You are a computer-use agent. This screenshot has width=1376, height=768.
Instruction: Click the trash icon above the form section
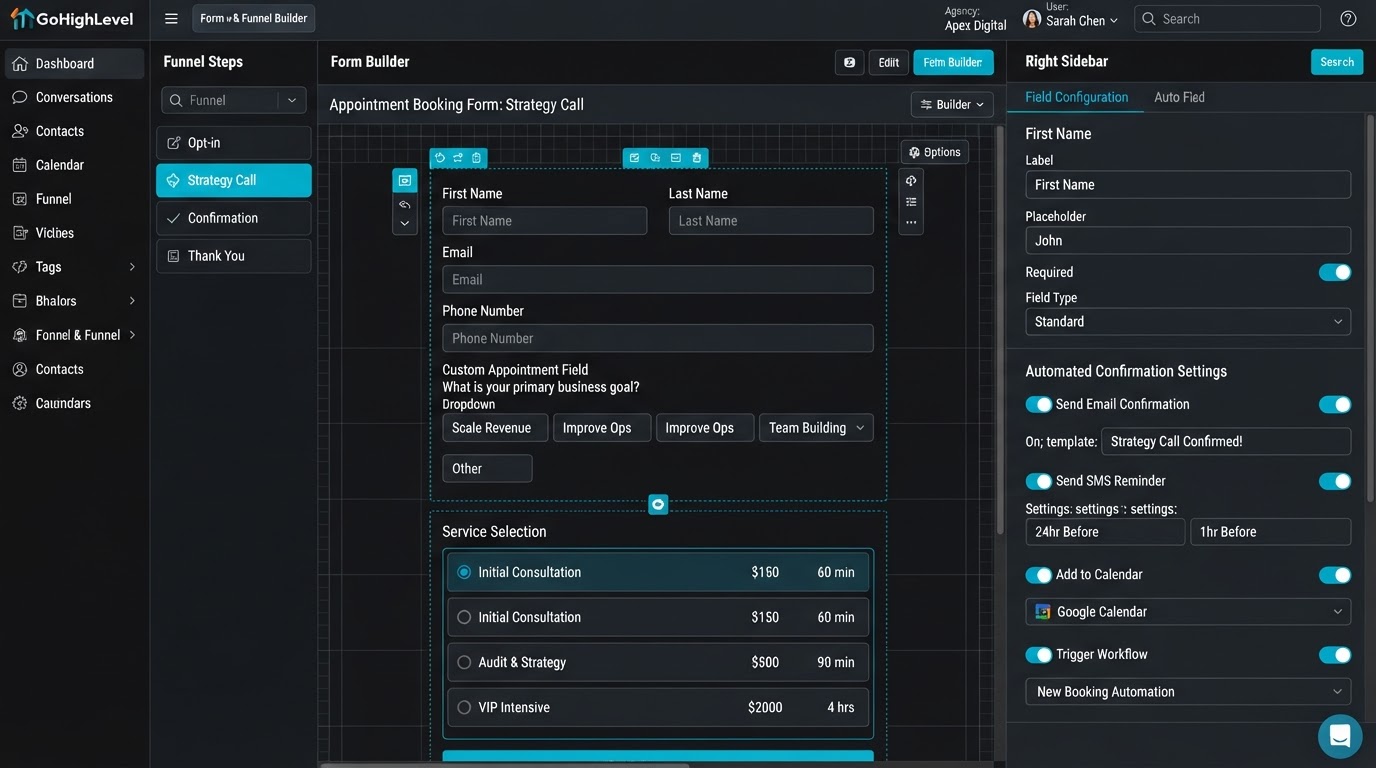tap(697, 158)
